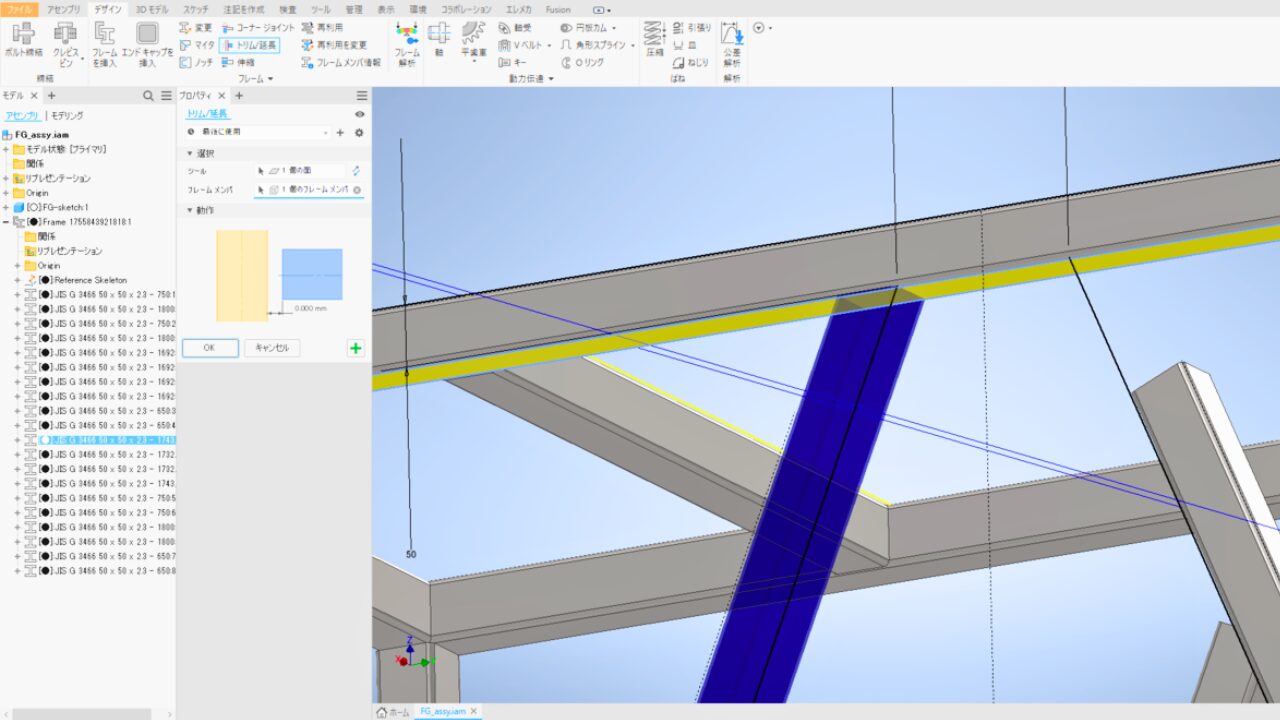Click the 変更 (change) frame tool
The width and height of the screenshot is (1280, 720).
196,28
